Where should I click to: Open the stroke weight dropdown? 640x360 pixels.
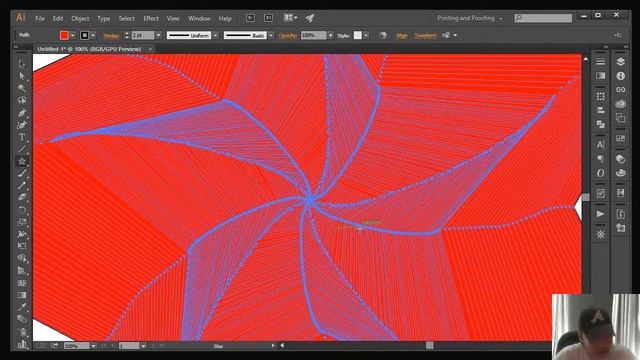[158, 36]
